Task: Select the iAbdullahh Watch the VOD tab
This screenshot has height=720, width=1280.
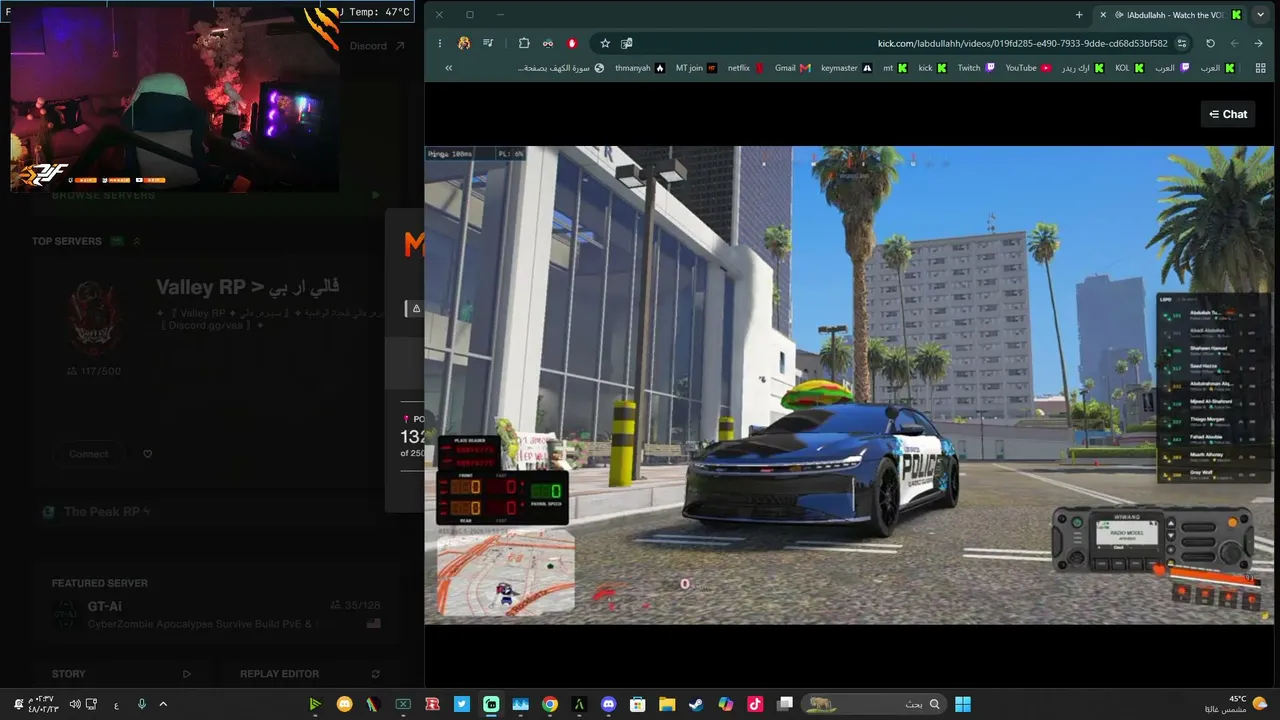Action: click(x=1171, y=15)
